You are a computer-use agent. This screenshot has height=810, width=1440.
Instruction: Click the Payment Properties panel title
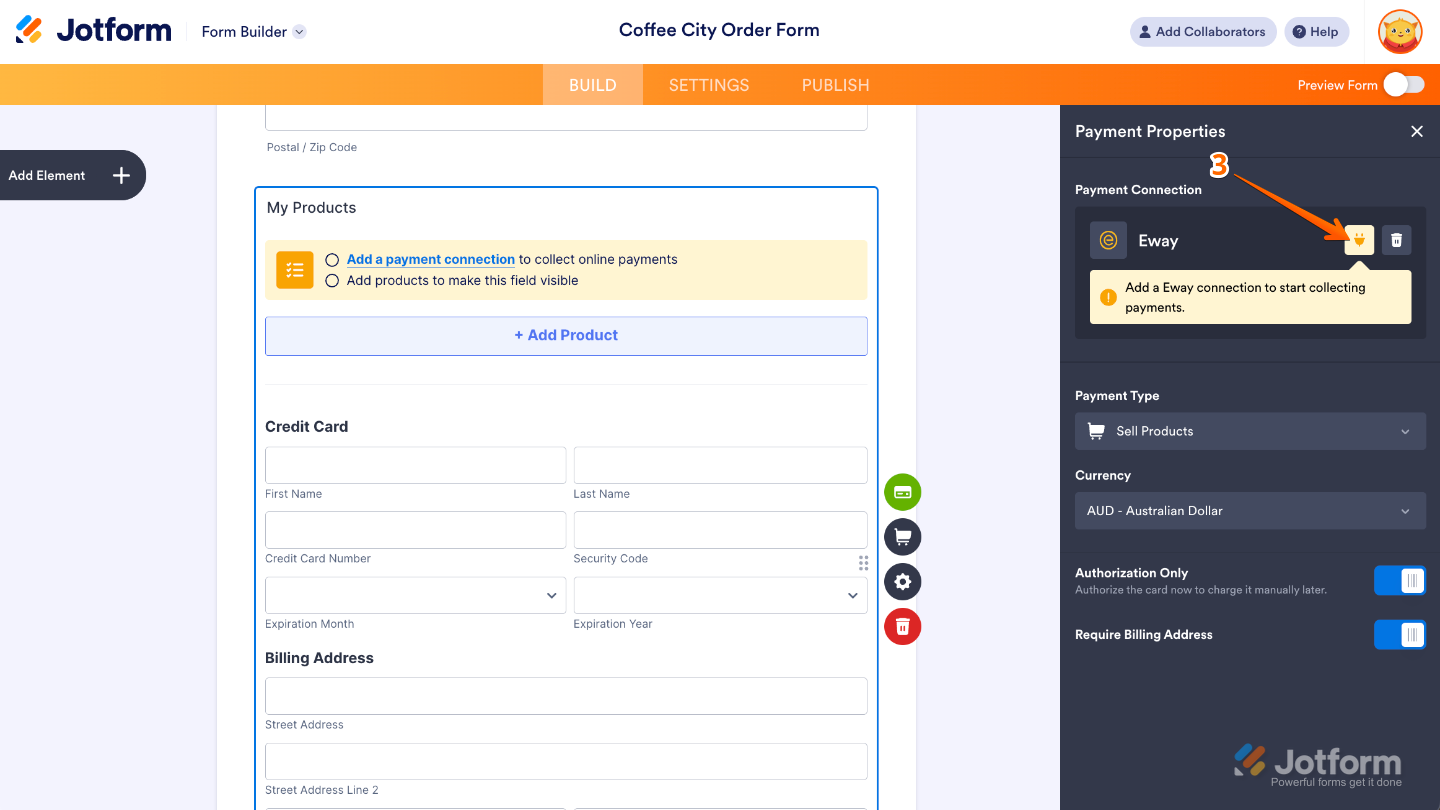click(x=1150, y=131)
